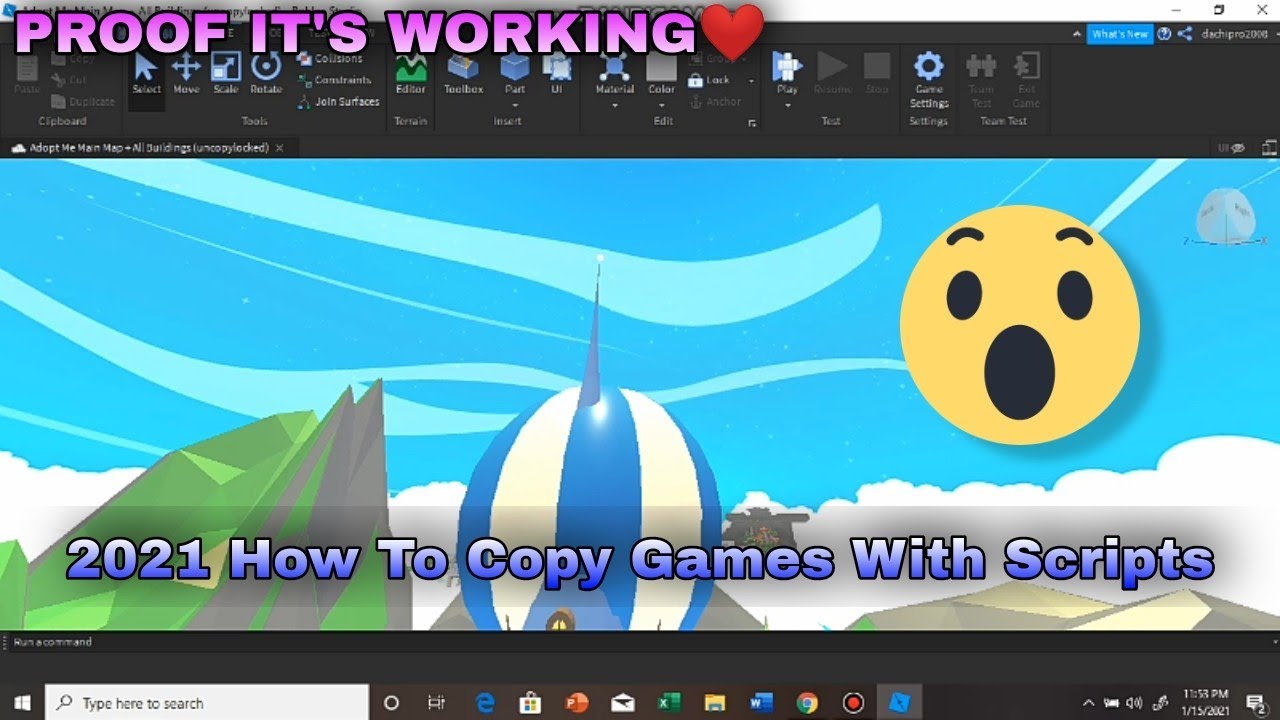Image resolution: width=1280 pixels, height=720 pixels.
Task: Click Roblox Studio taskbar icon
Action: tap(899, 702)
